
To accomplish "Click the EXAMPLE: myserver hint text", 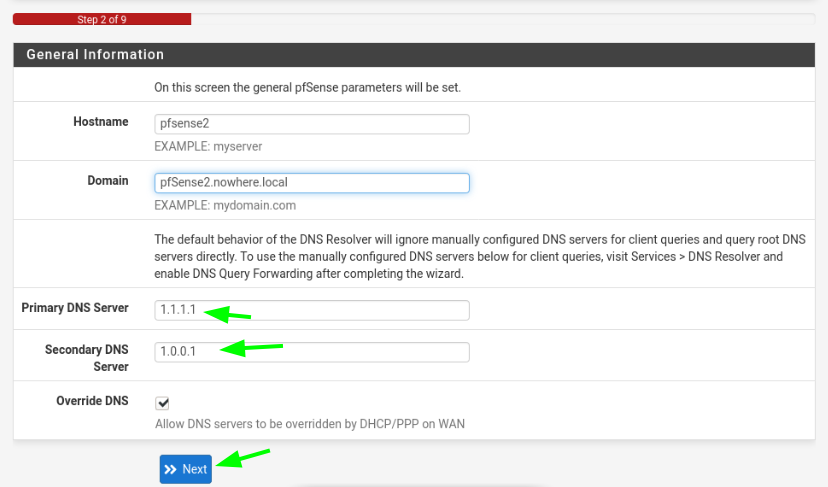I will pos(208,146).
